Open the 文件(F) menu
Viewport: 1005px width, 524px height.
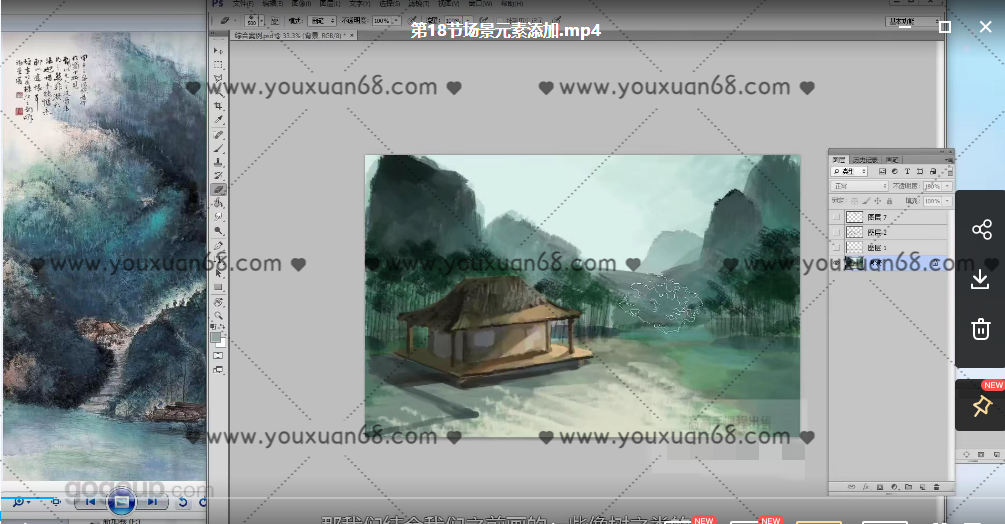point(243,4)
